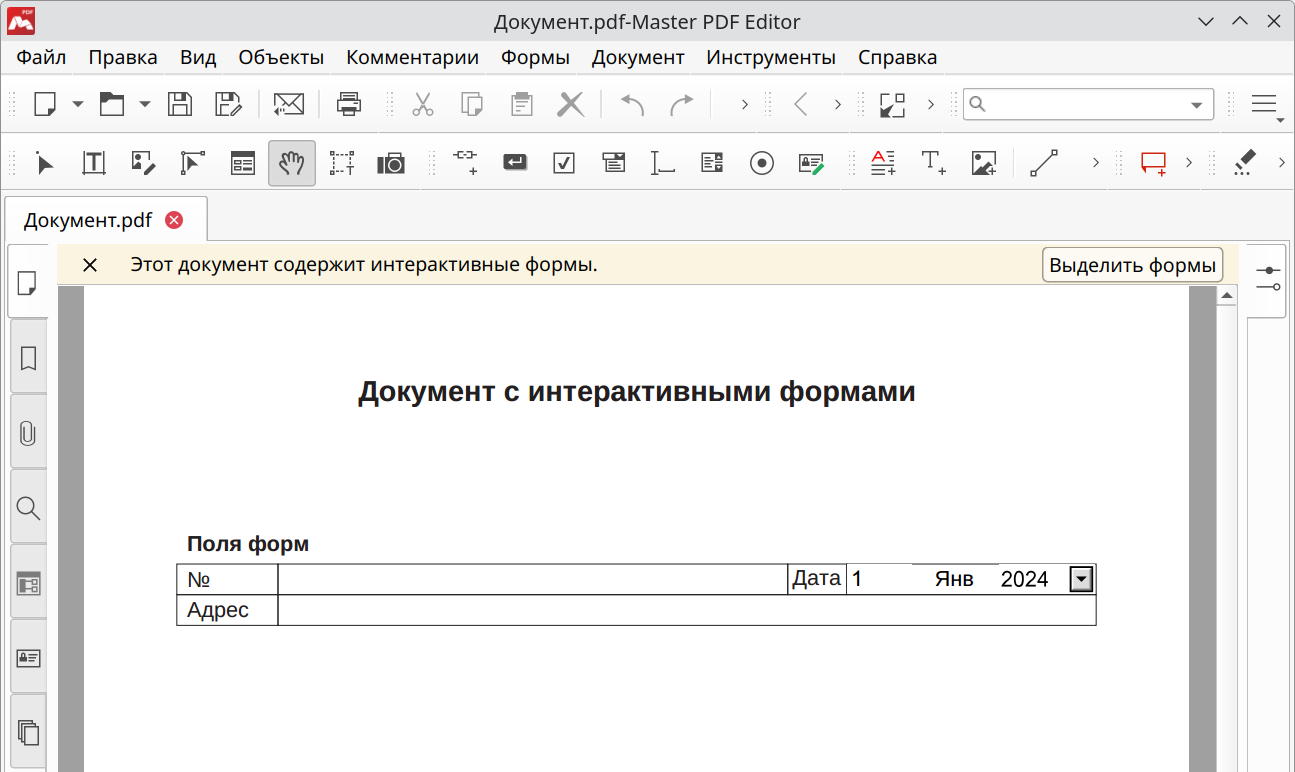Select the Select Text tool
Viewport: 1295px width, 772px height.
[342, 163]
